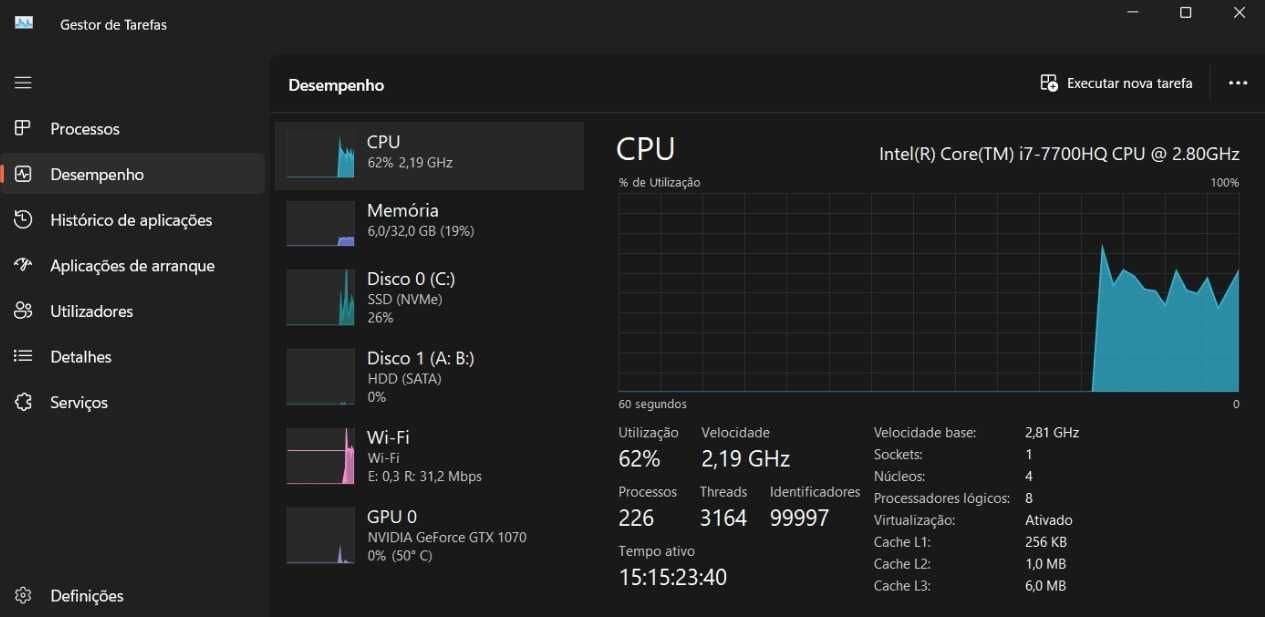Click the Serviços gear icon
Screen dimensions: 1265x617
click(23, 402)
